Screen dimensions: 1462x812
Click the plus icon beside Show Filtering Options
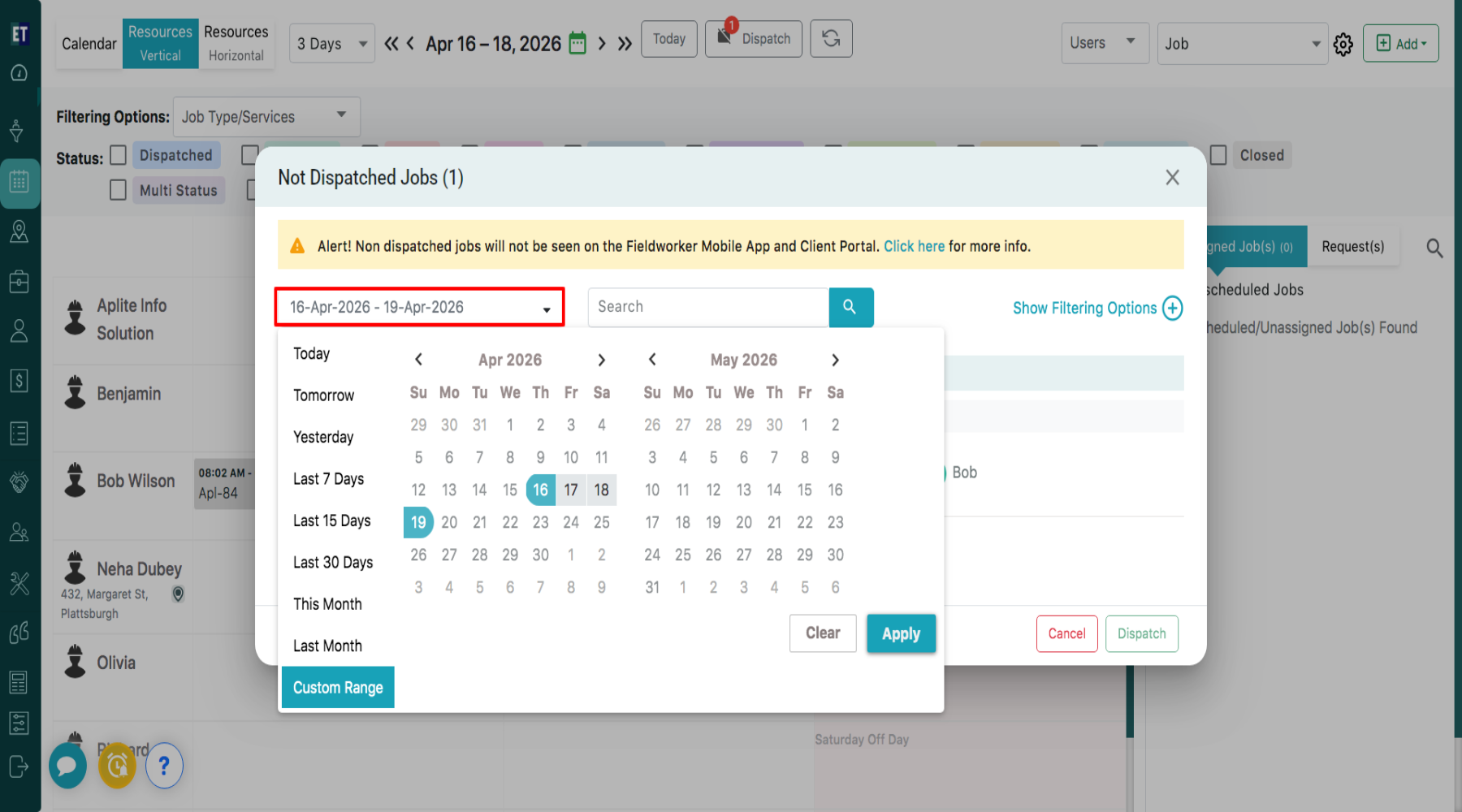(x=1172, y=309)
